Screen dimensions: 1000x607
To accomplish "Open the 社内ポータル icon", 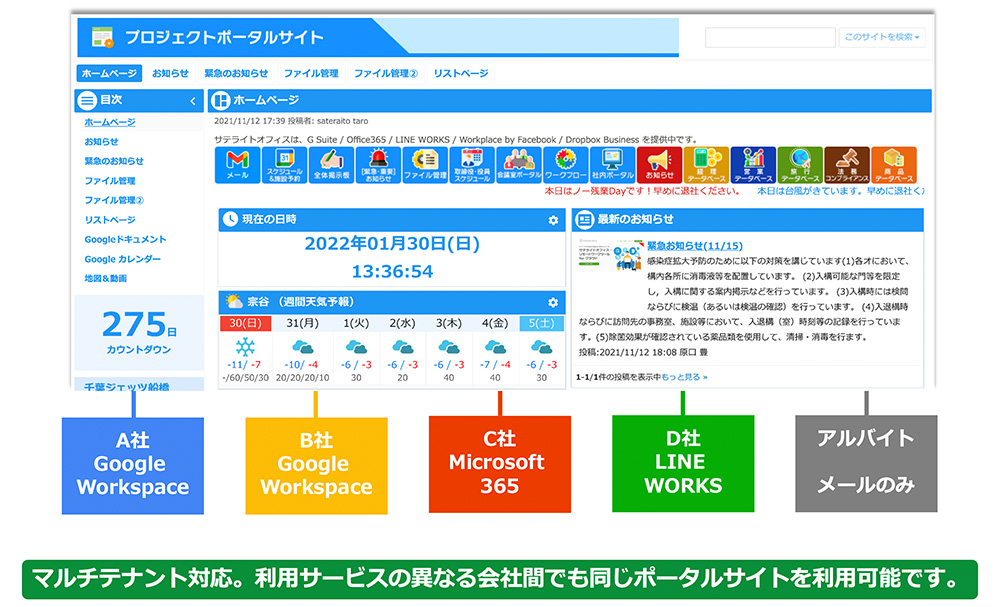I will (x=612, y=165).
